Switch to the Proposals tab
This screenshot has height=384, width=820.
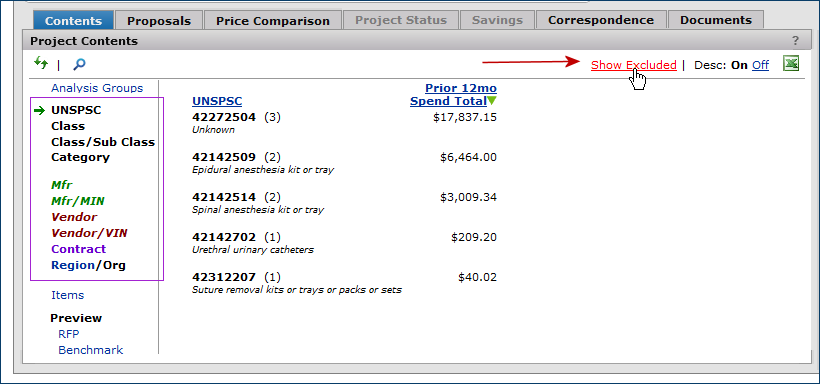[159, 21]
